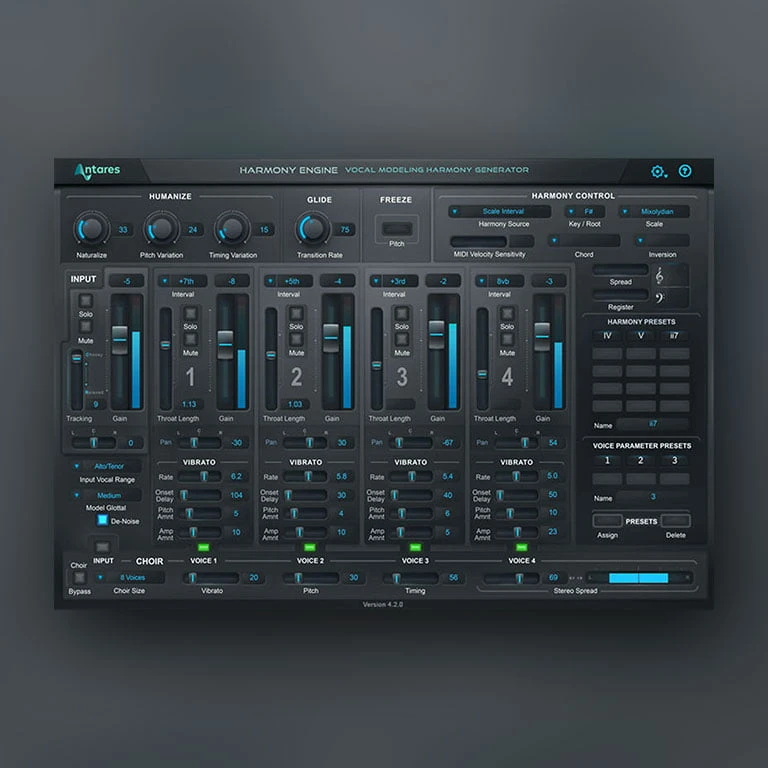This screenshot has width=768, height=768.
Task: Open the Scale dropdown showing Mixolydian
Action: point(654,212)
